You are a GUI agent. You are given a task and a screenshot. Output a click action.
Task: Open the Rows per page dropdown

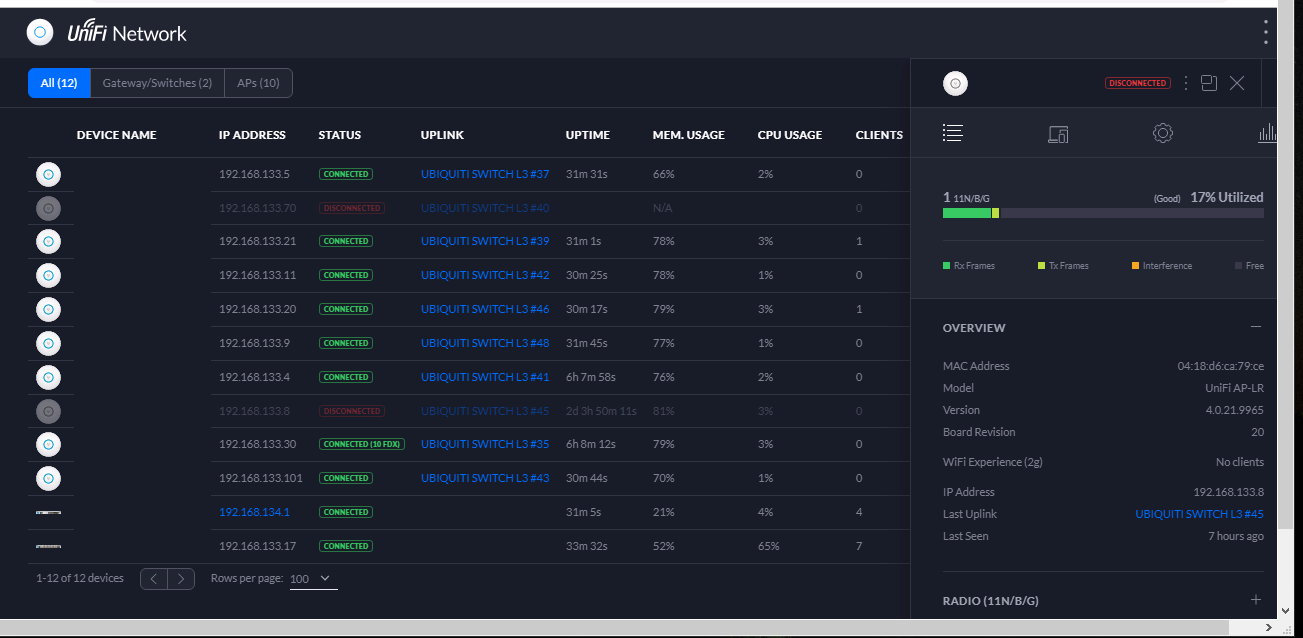pos(313,579)
